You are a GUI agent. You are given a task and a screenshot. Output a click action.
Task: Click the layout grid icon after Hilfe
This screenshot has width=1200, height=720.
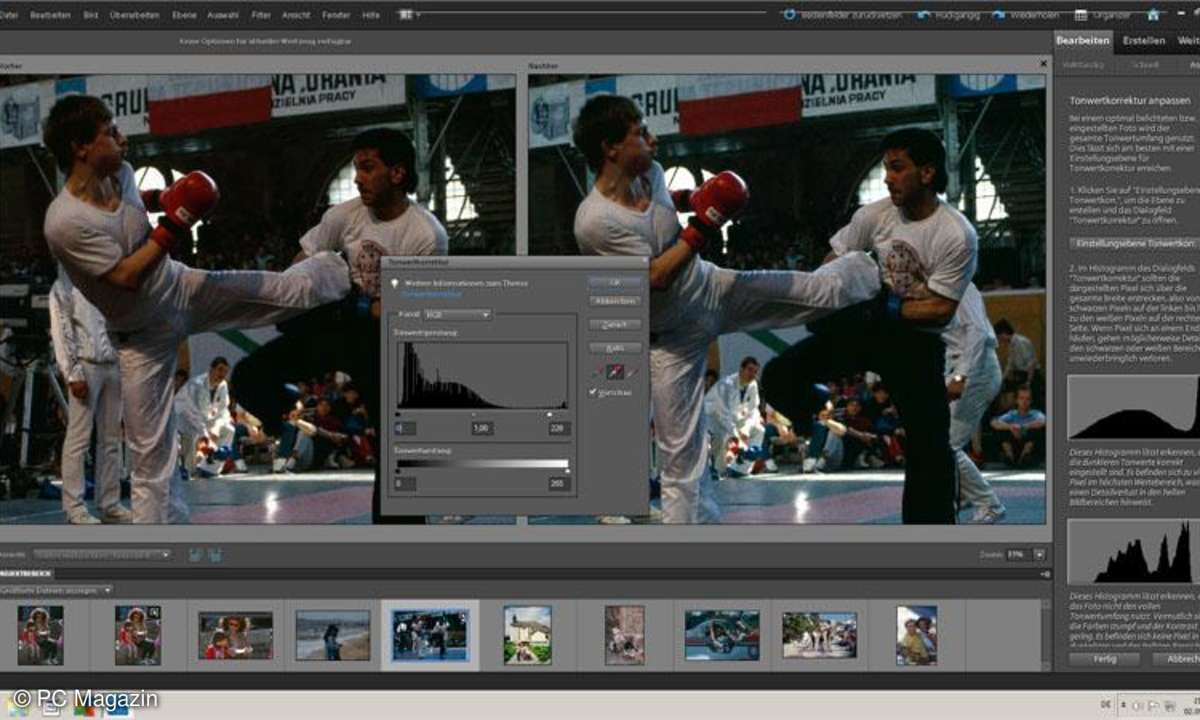pos(404,15)
